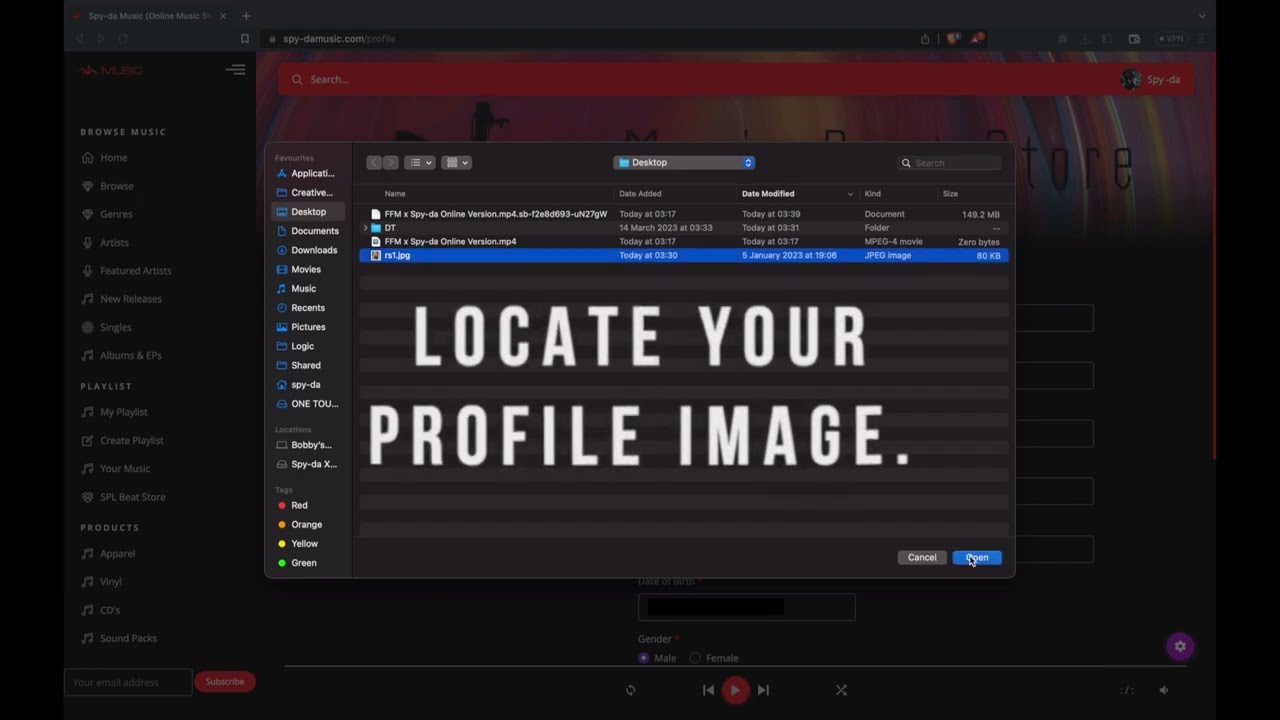Screen dimensions: 1280x720
Task: Click the email address input field
Action: (x=128, y=682)
